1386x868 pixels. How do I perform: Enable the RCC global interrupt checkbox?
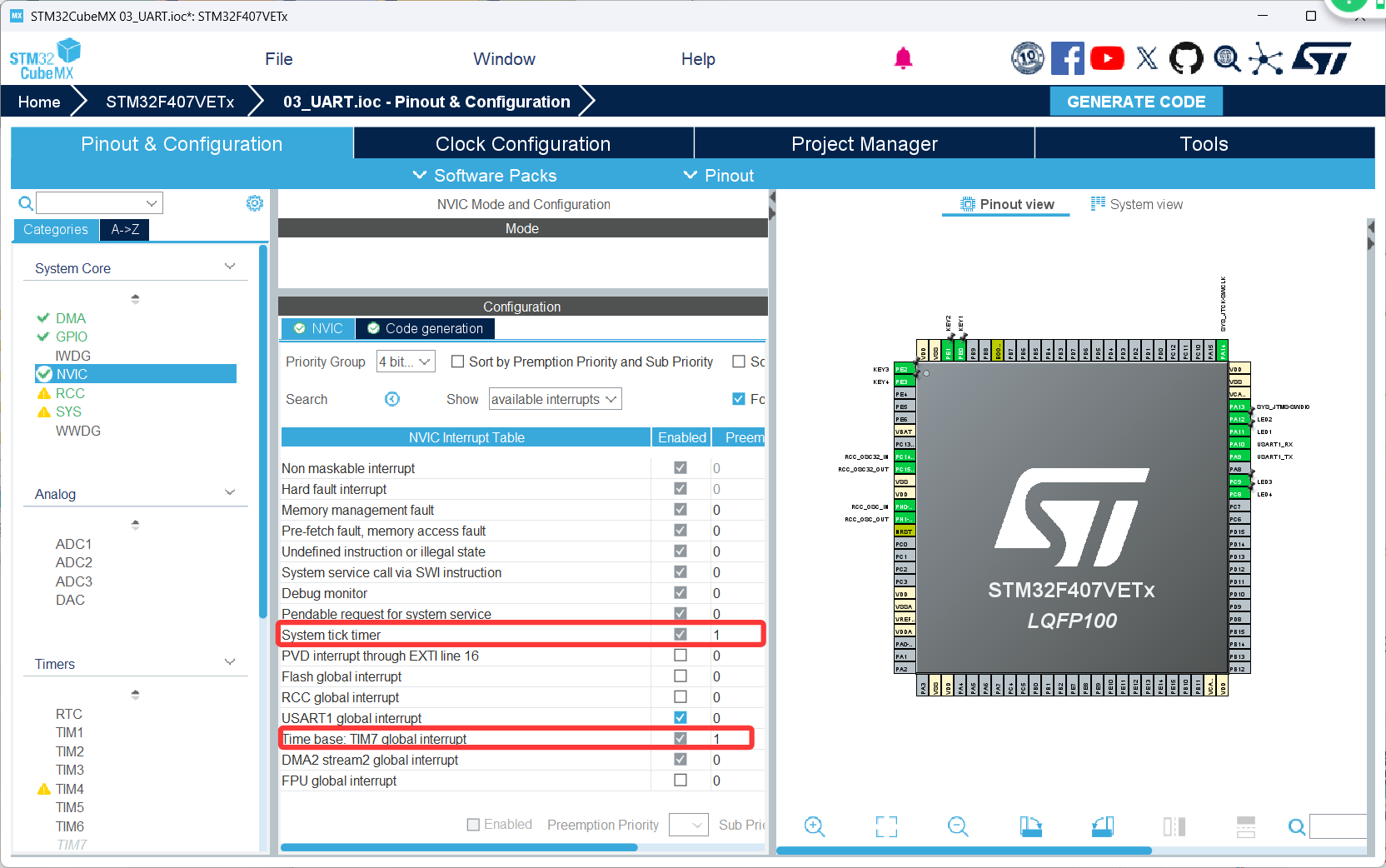[681, 697]
